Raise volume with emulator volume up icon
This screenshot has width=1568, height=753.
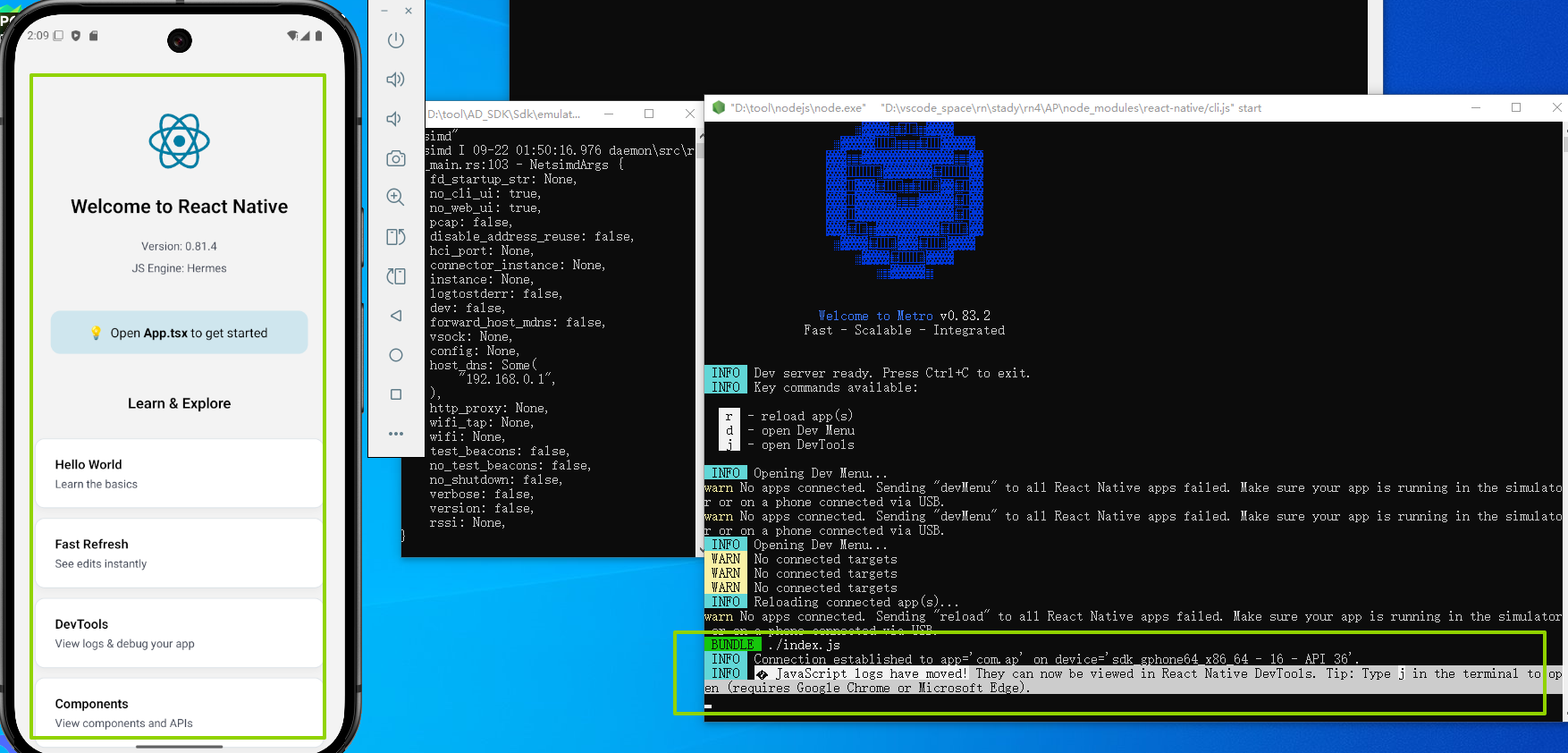coord(395,80)
